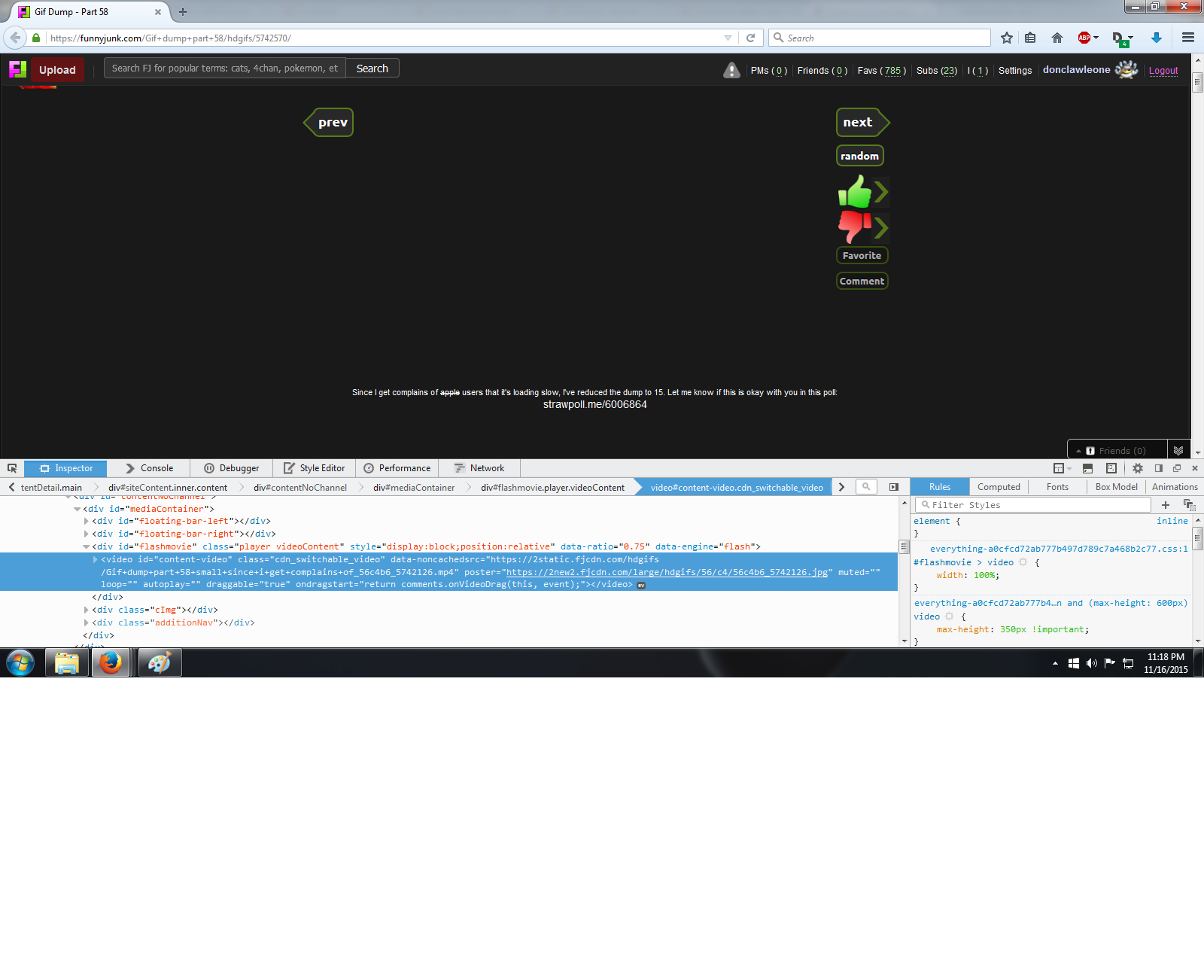This screenshot has width=1204, height=980.
Task: Click the Logout link
Action: coord(1163,71)
